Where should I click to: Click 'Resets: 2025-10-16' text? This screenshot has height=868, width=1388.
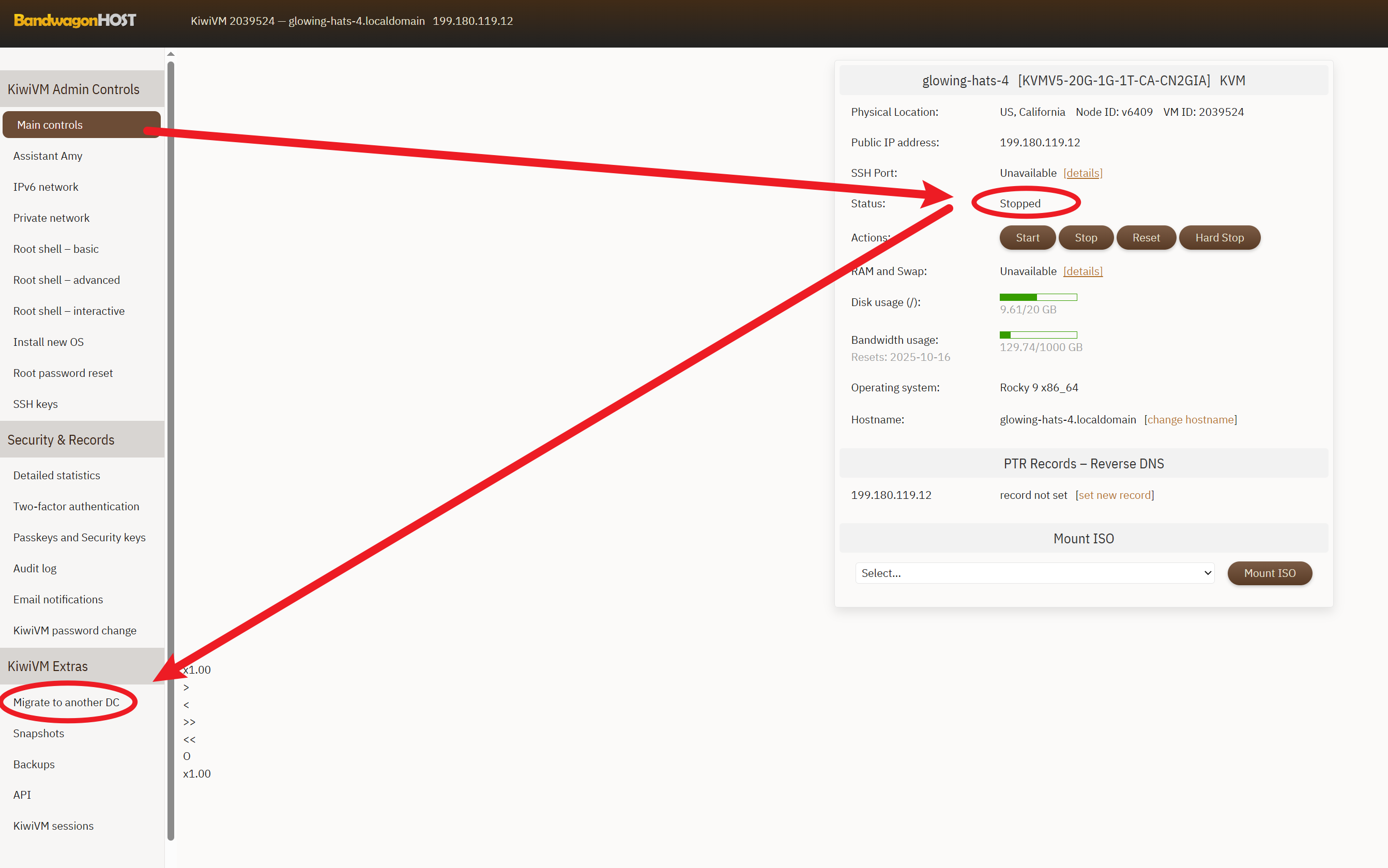point(900,357)
